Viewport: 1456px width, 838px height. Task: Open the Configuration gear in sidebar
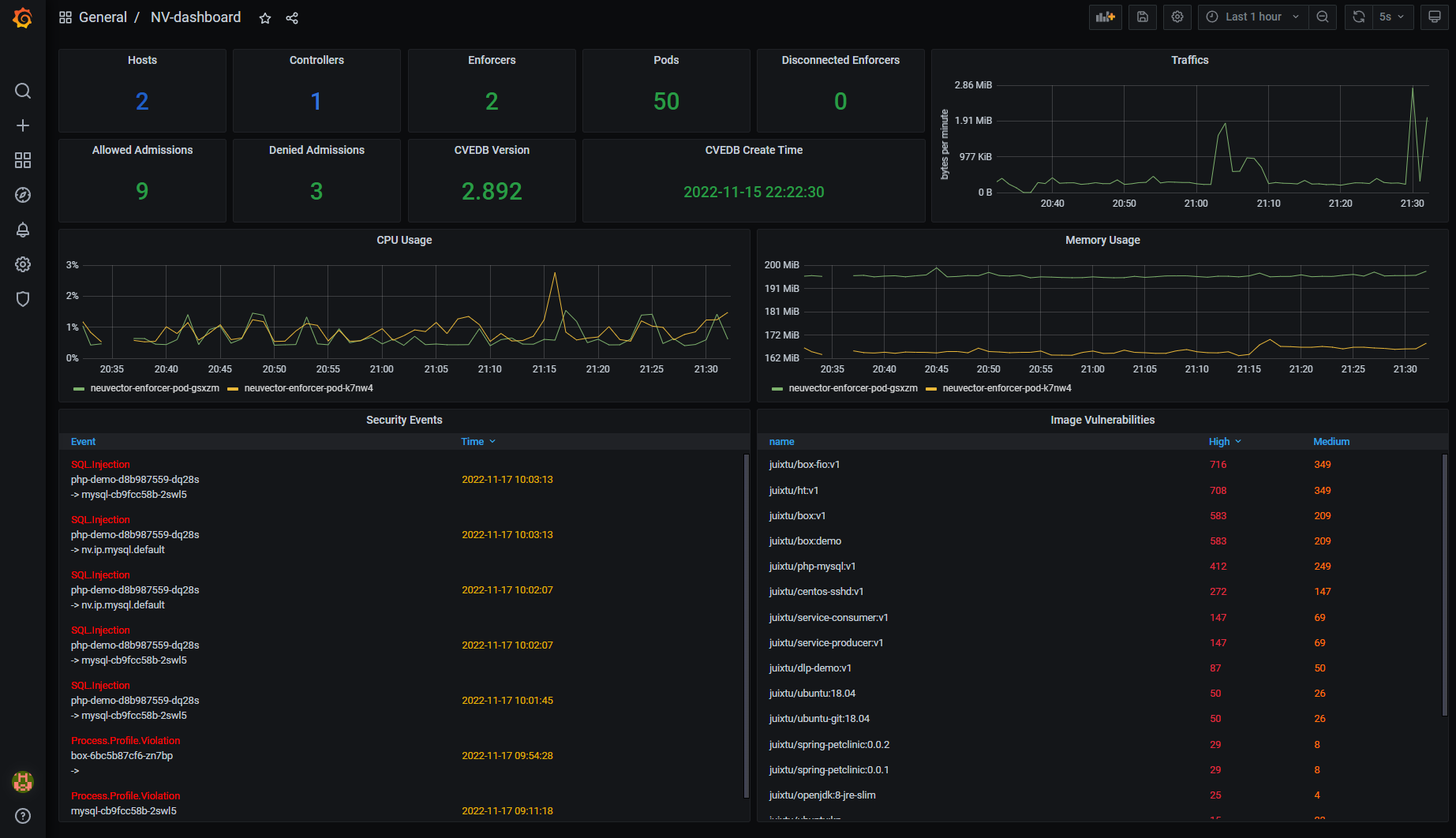23,264
